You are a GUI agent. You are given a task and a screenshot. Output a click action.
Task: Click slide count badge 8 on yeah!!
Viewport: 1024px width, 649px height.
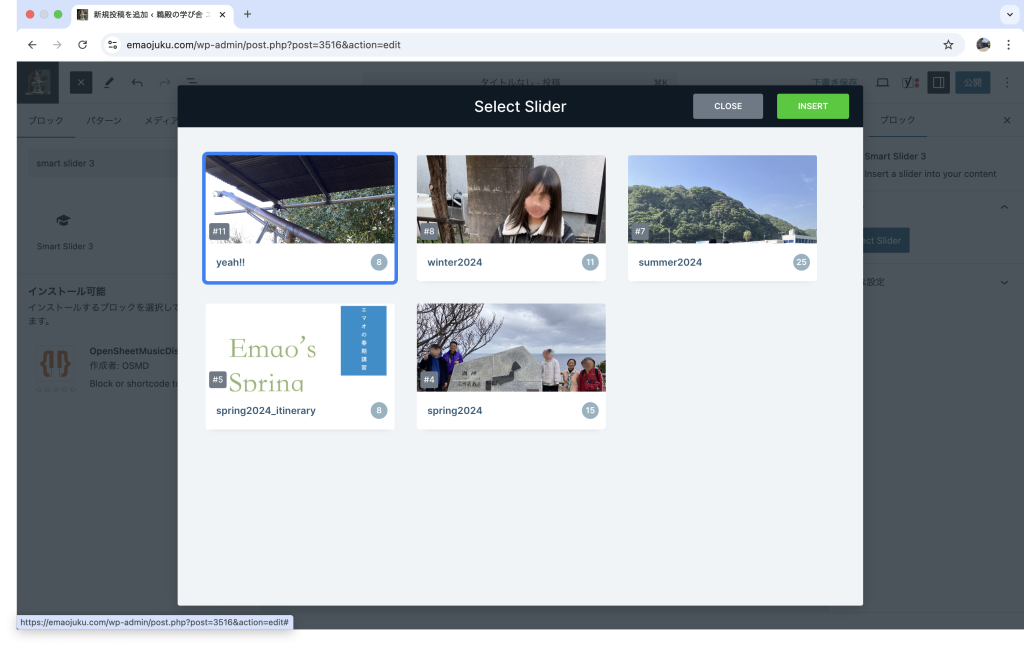pos(379,262)
